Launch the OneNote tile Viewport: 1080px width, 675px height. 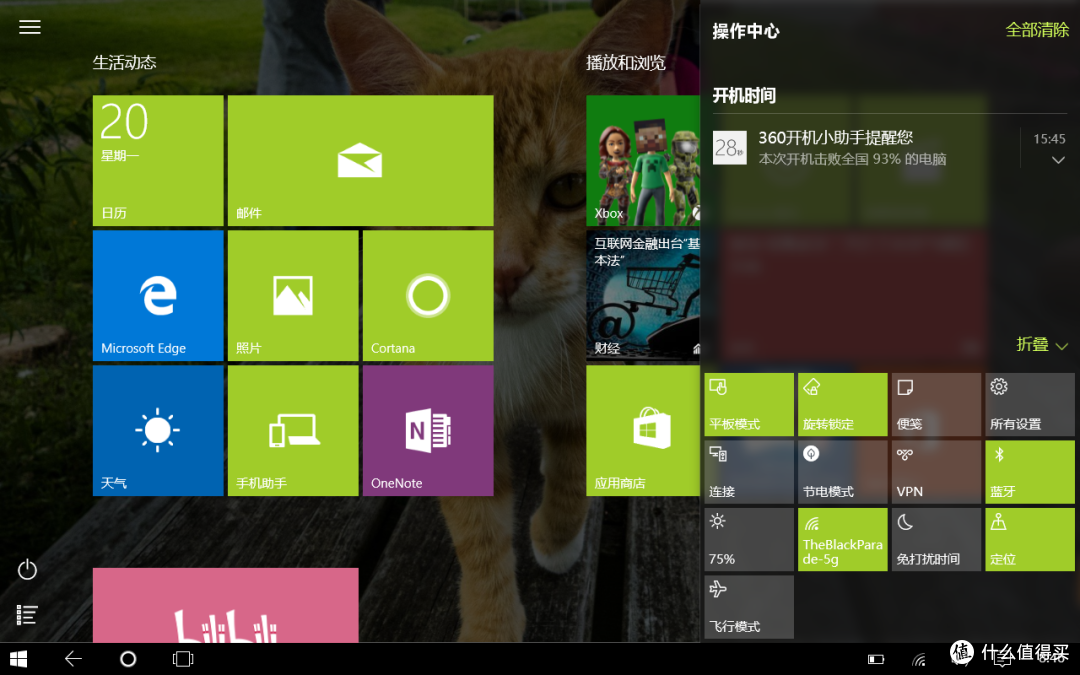428,430
